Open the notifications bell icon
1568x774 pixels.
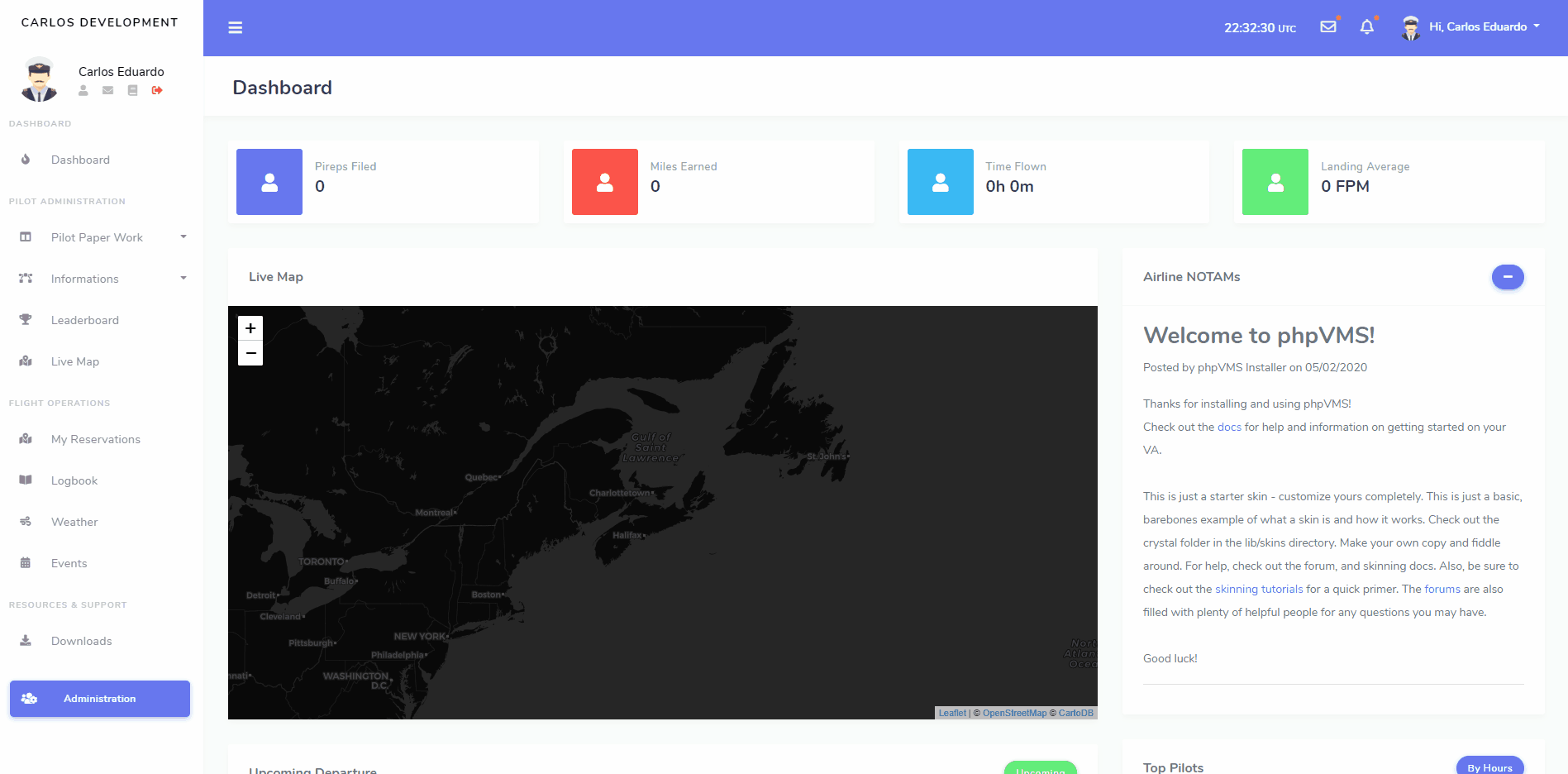tap(1366, 27)
